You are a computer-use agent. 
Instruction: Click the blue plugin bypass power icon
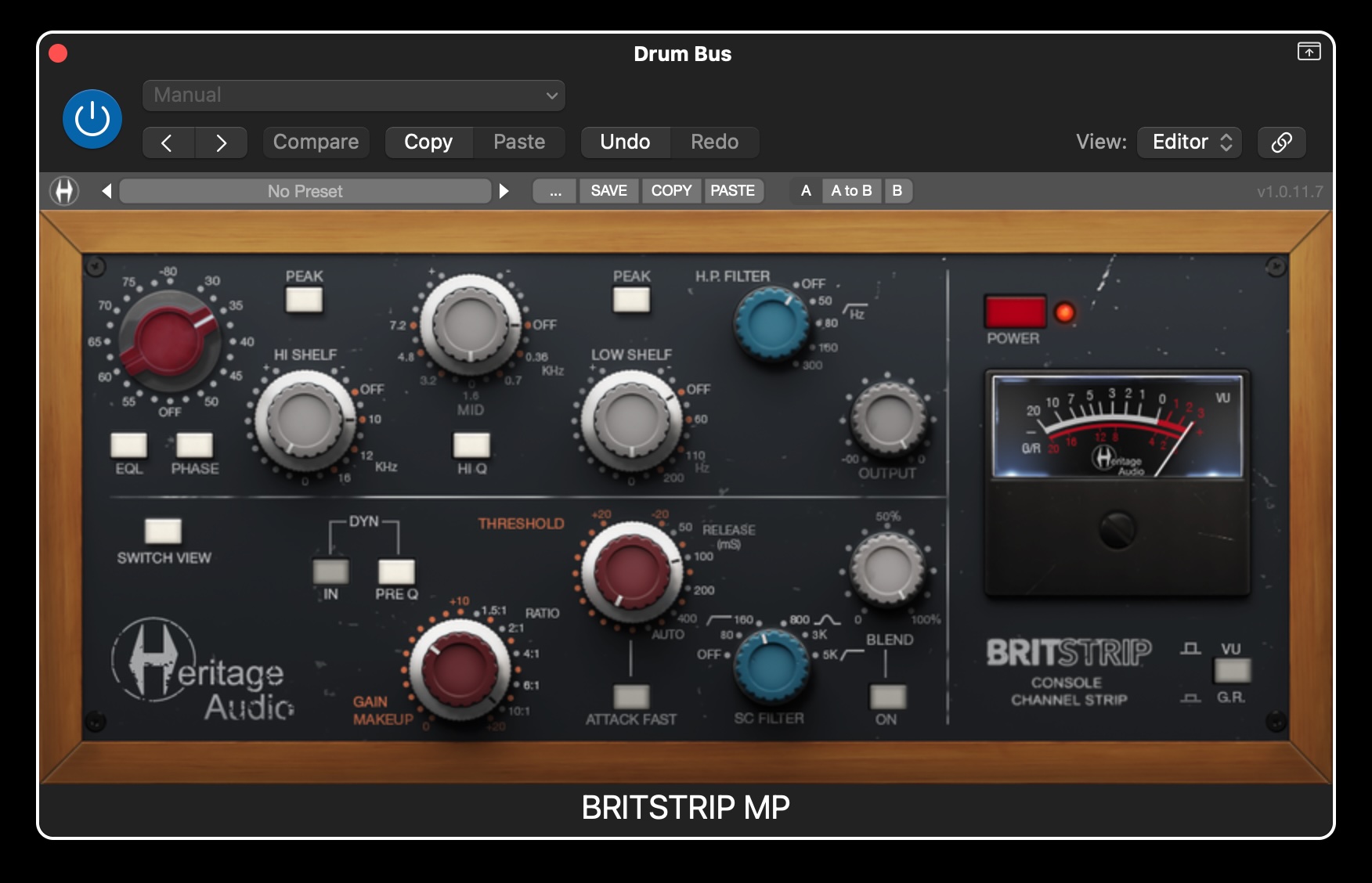pyautogui.click(x=92, y=118)
